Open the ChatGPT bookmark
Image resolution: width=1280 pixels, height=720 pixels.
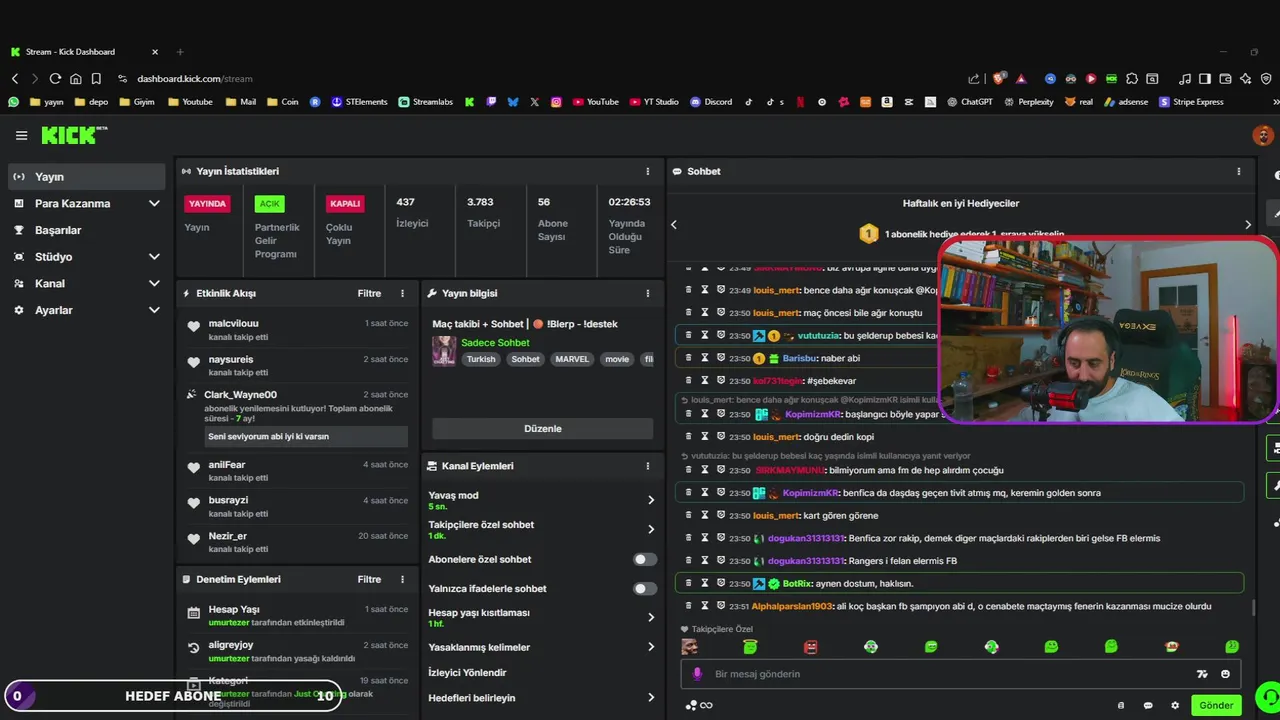tap(969, 102)
